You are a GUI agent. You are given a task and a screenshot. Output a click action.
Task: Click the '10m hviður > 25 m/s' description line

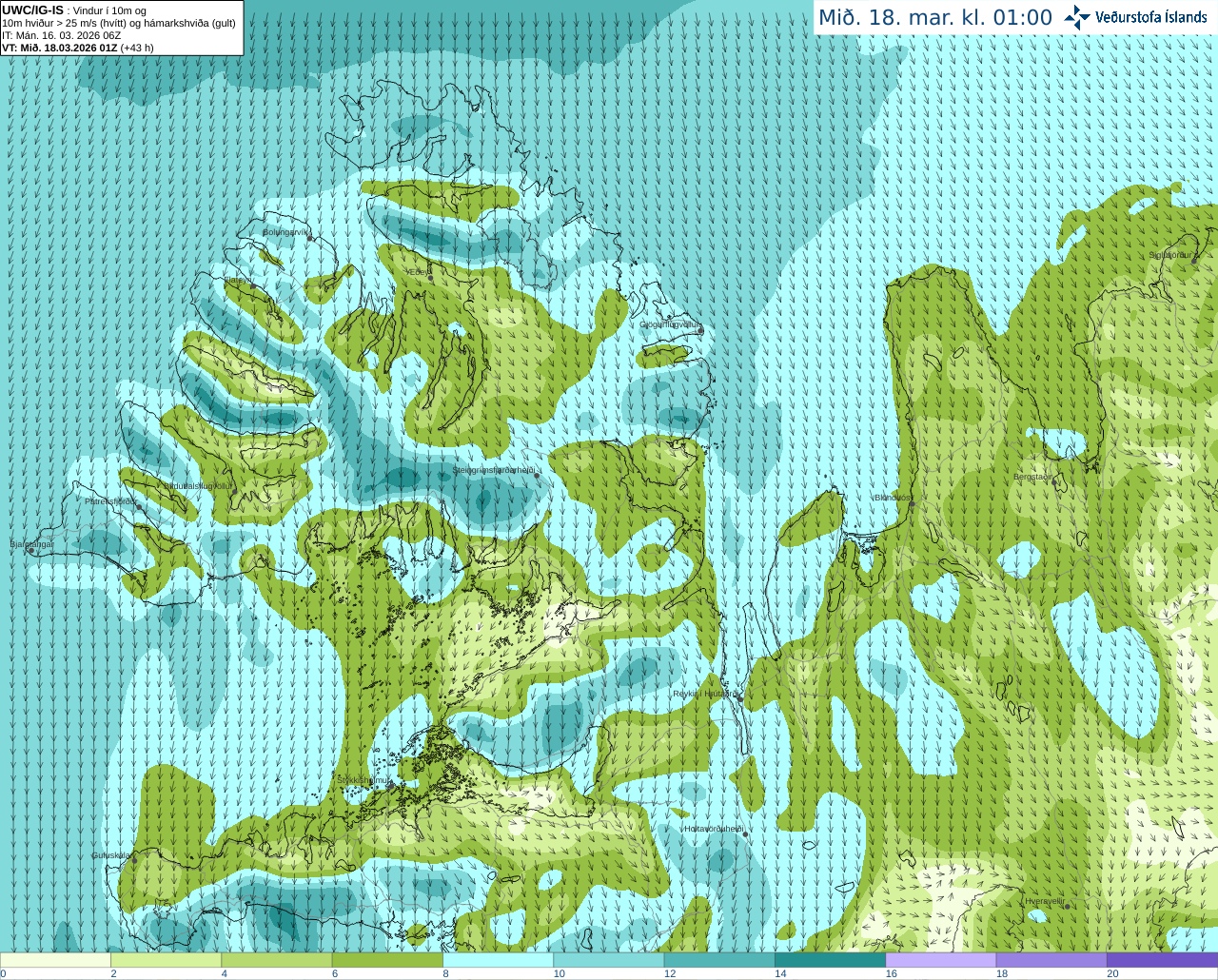119,23
